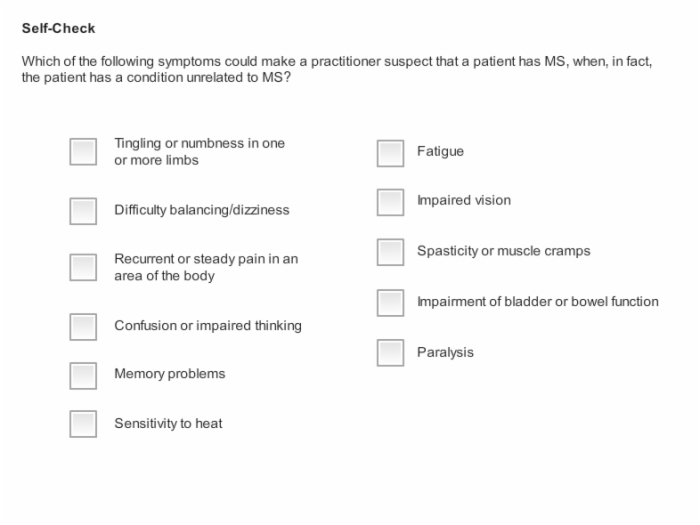Click the Difficulty balancing/dizziness label
This screenshot has height=525, width=700.
[x=202, y=210]
